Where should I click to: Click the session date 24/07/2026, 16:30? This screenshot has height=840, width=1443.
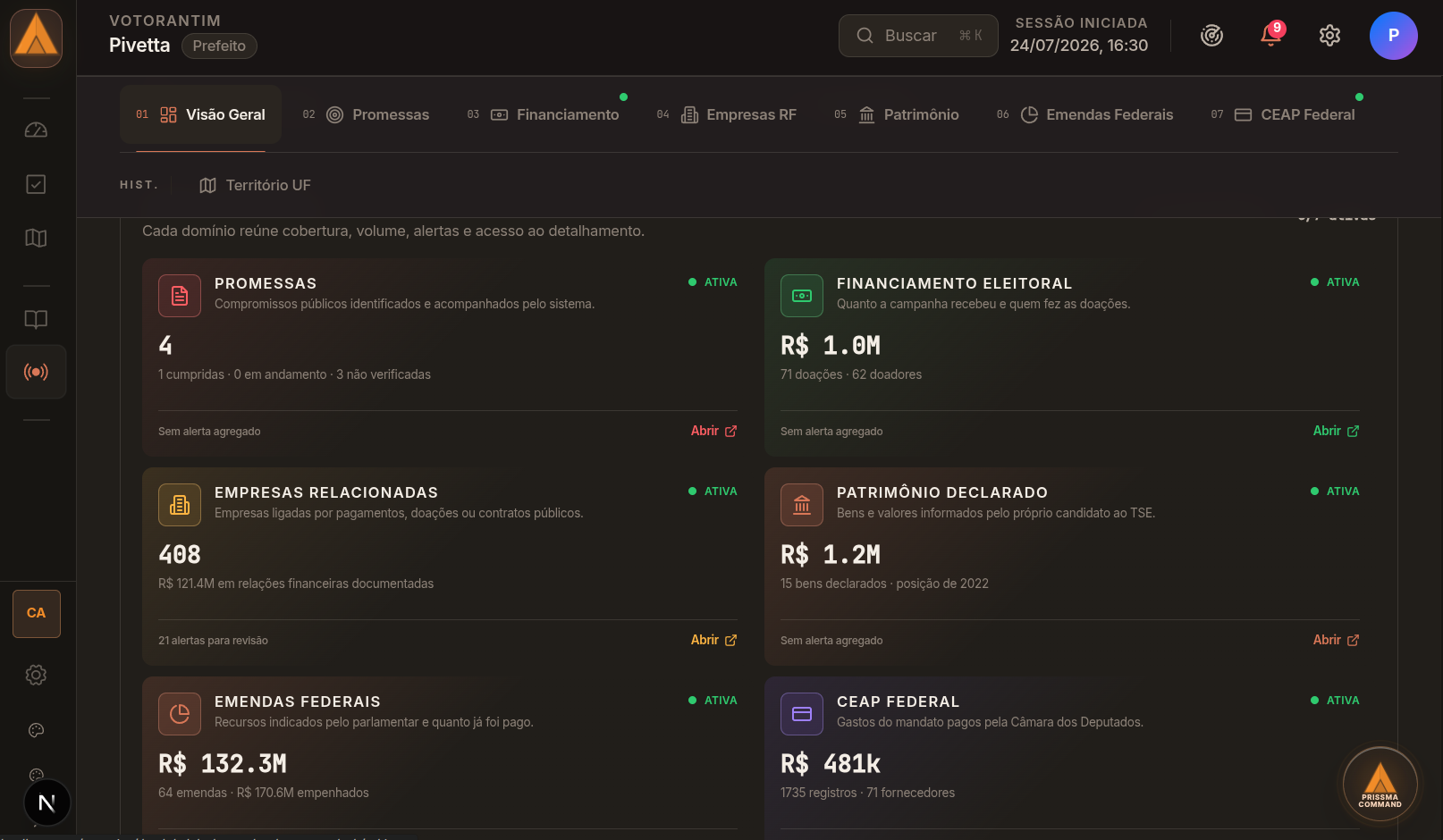click(x=1079, y=46)
